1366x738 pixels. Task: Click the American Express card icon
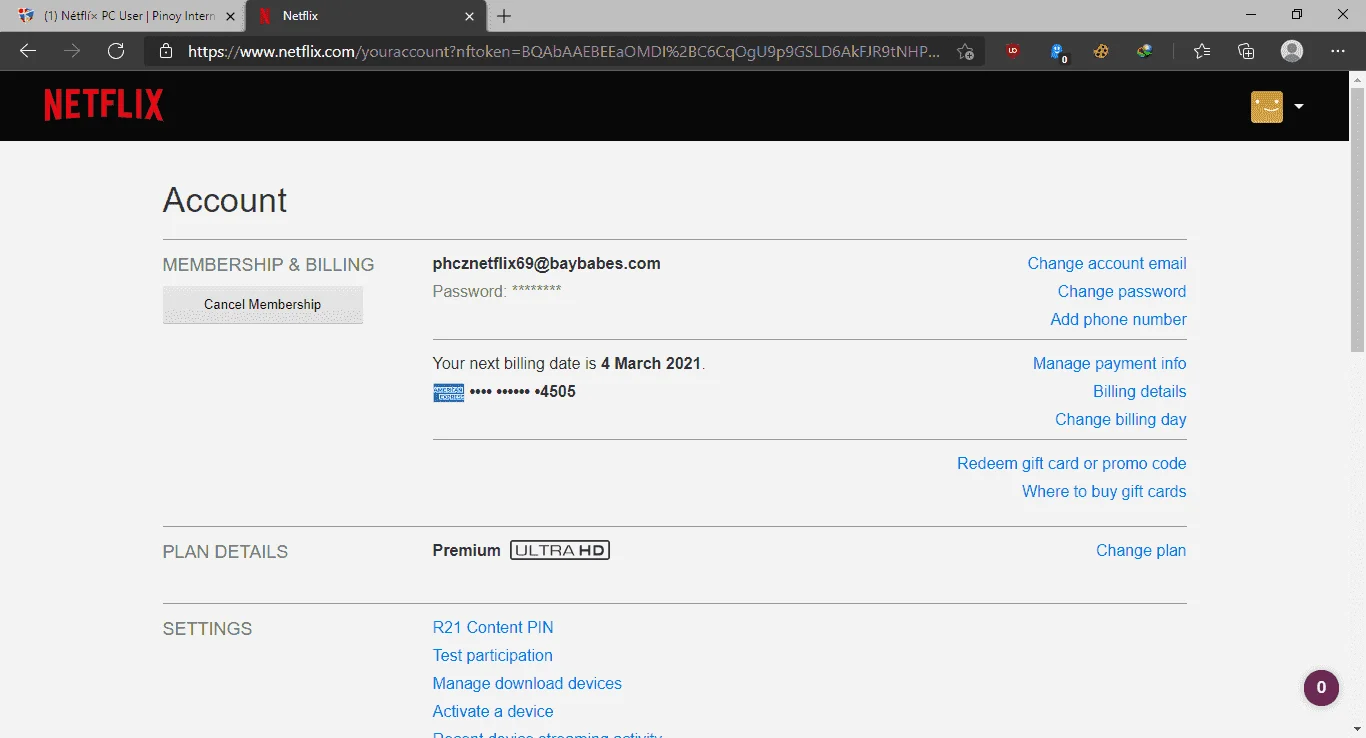coord(449,393)
